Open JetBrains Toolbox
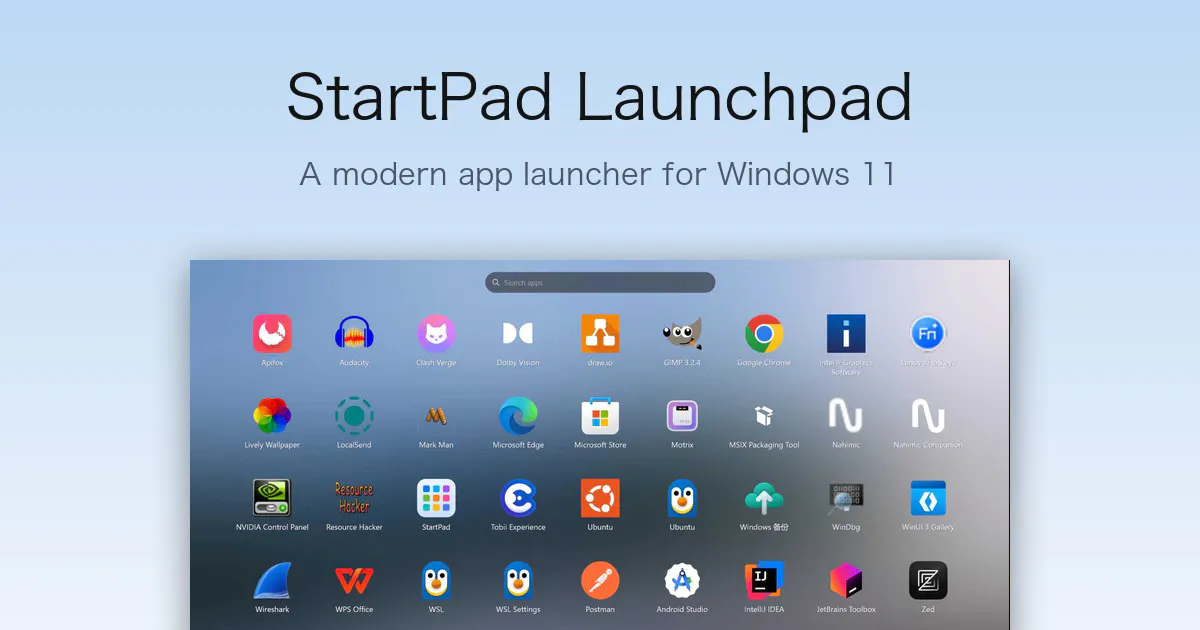Viewport: 1200px width, 630px height. pyautogui.click(x=846, y=580)
